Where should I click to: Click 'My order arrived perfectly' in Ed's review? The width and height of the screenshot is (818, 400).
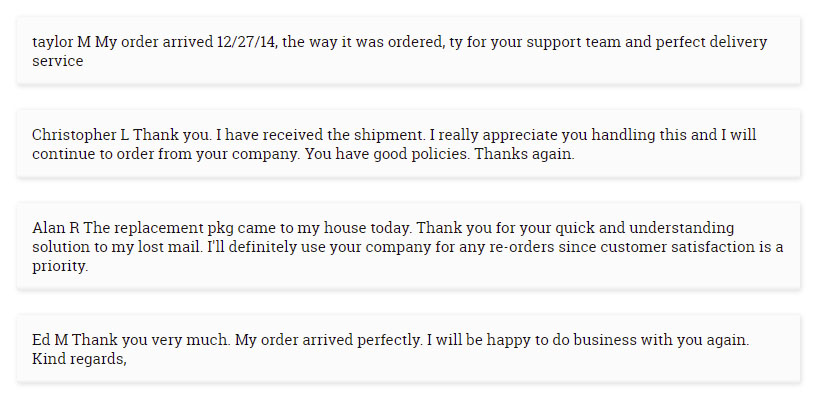click(x=328, y=341)
